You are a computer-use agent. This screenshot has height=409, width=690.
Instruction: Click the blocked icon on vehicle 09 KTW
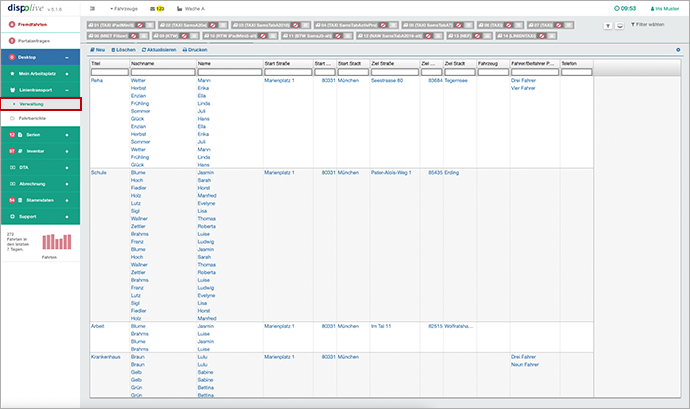pos(184,36)
